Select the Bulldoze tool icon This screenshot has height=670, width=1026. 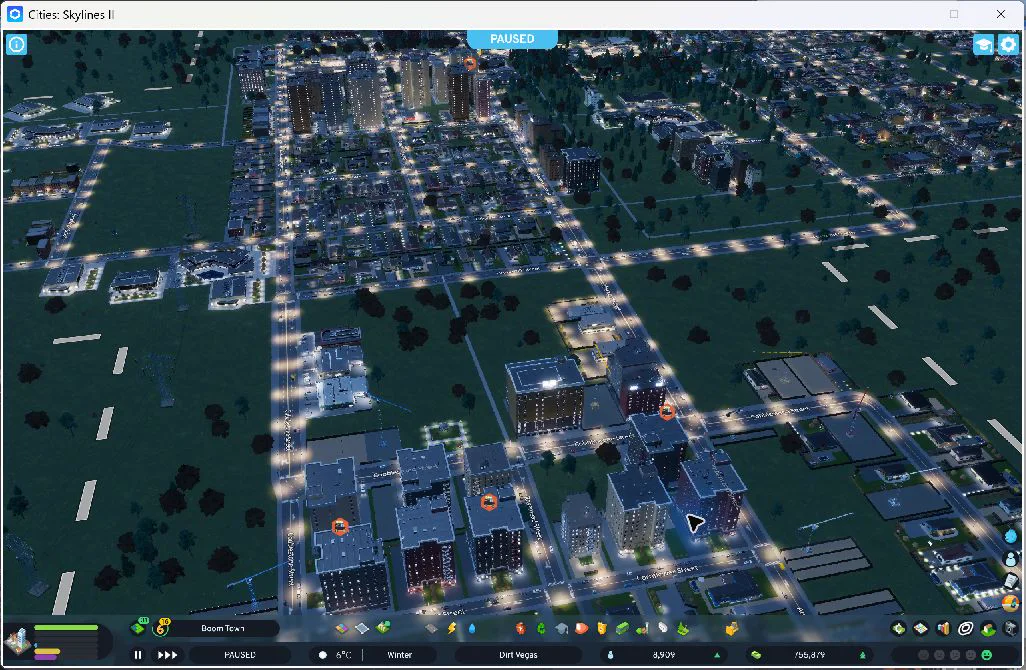pyautogui.click(x=732, y=629)
